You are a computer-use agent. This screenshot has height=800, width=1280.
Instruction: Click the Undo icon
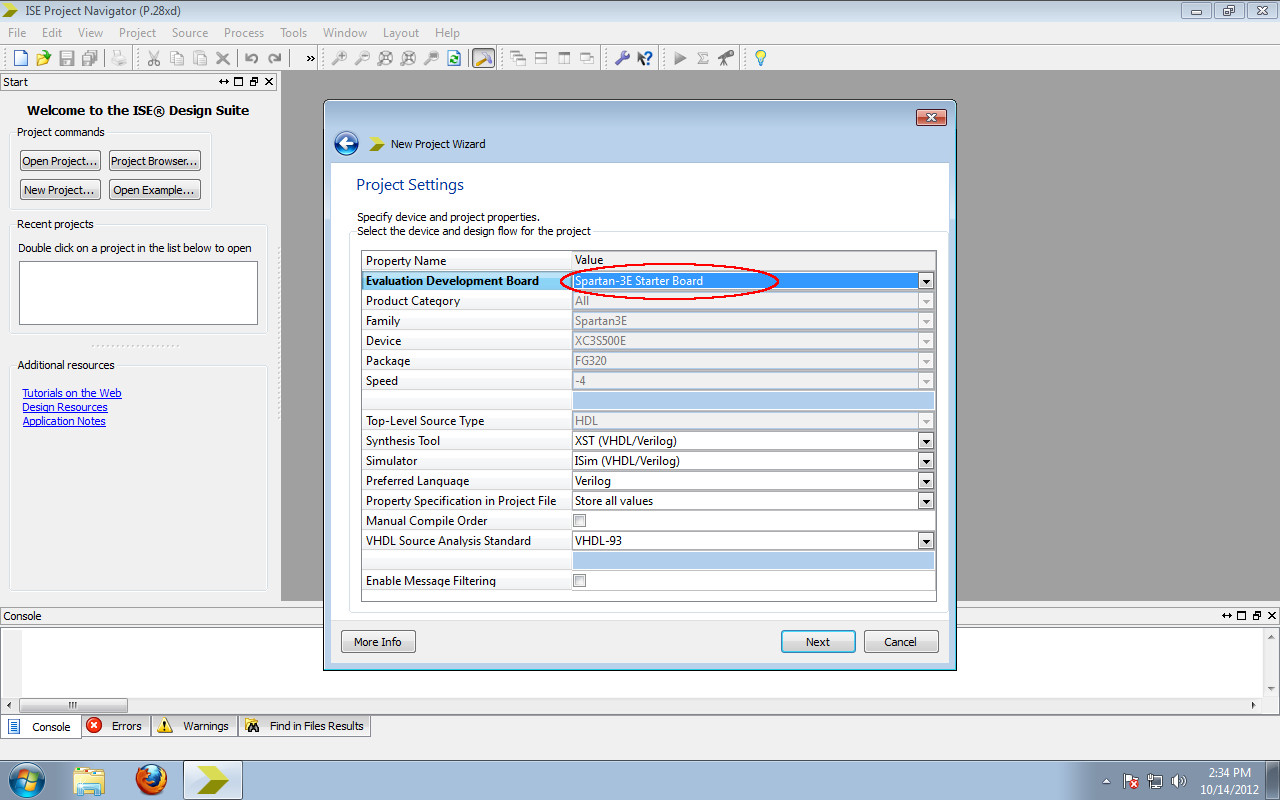pos(250,57)
